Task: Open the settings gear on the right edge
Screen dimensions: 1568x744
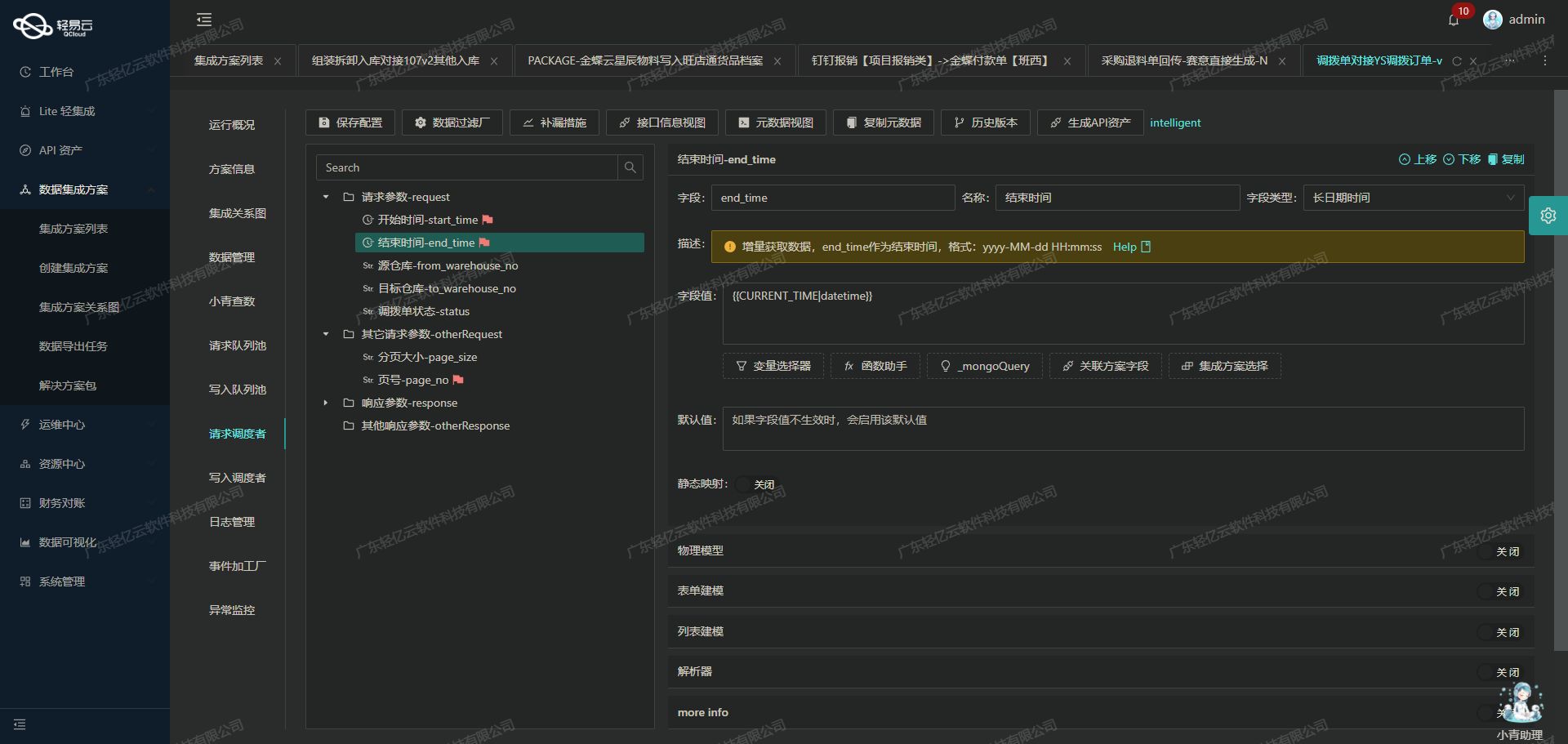Action: point(1548,216)
